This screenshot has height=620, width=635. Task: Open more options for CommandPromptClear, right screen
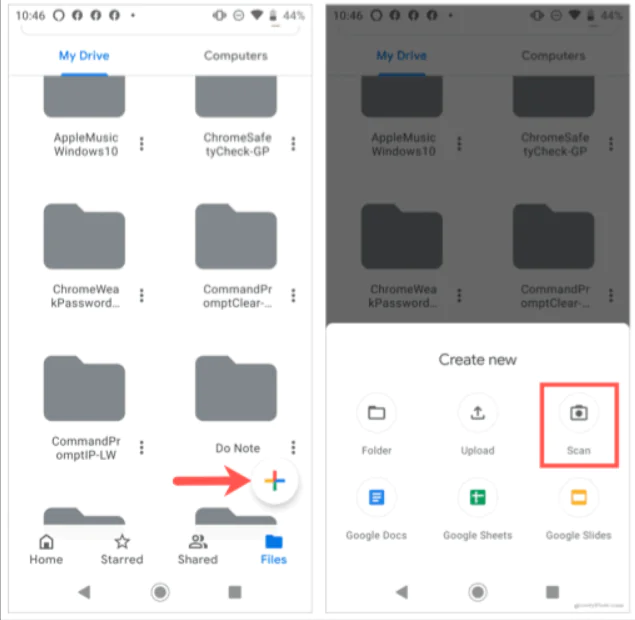[x=611, y=296]
